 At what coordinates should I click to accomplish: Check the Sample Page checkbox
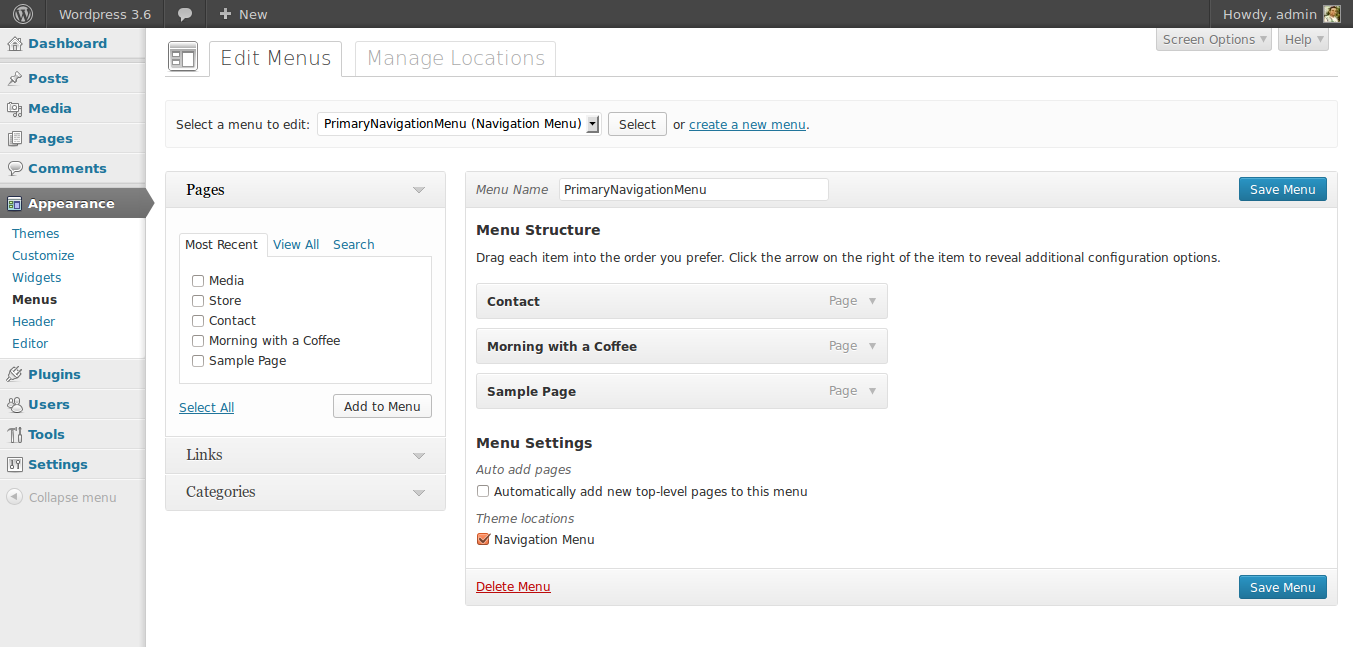click(198, 361)
